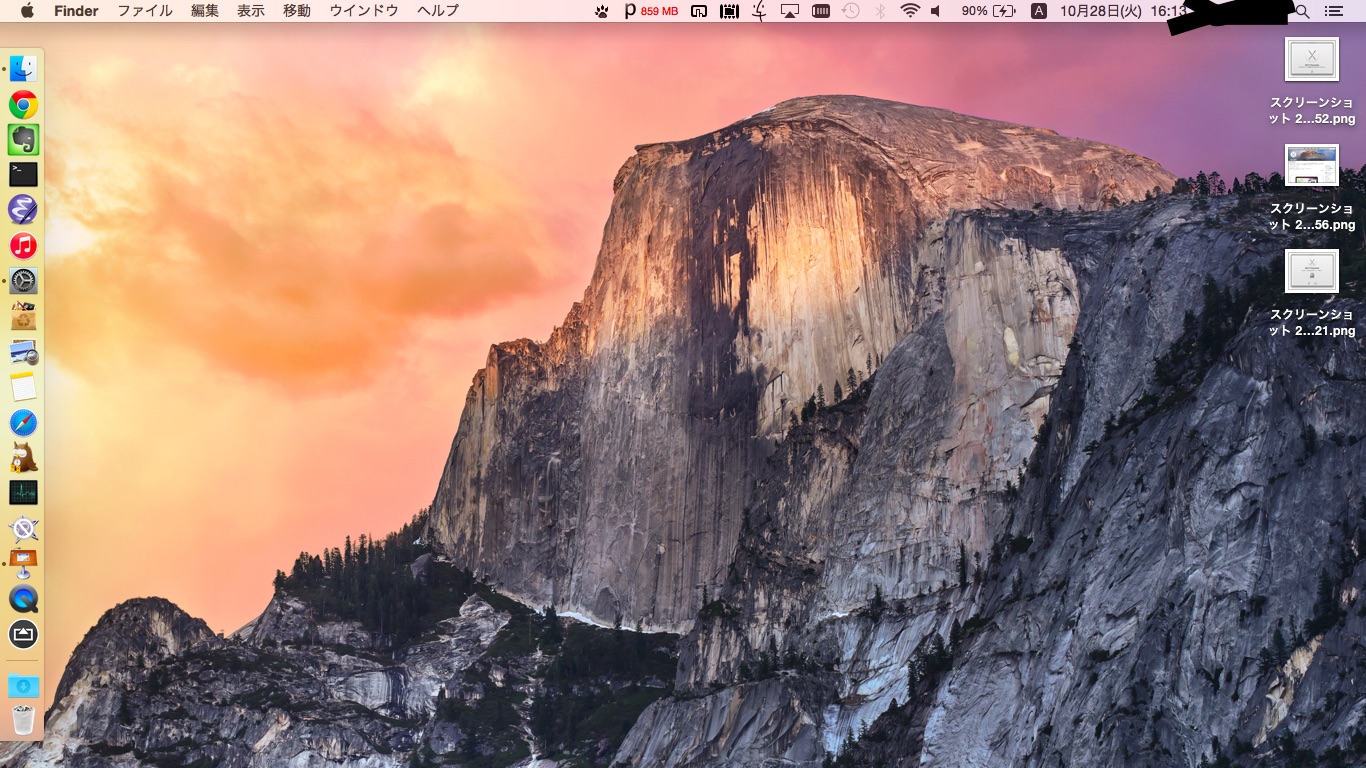Viewport: 1366px width, 768px height.
Task: Click the Bluetooth status icon
Action: (880, 11)
